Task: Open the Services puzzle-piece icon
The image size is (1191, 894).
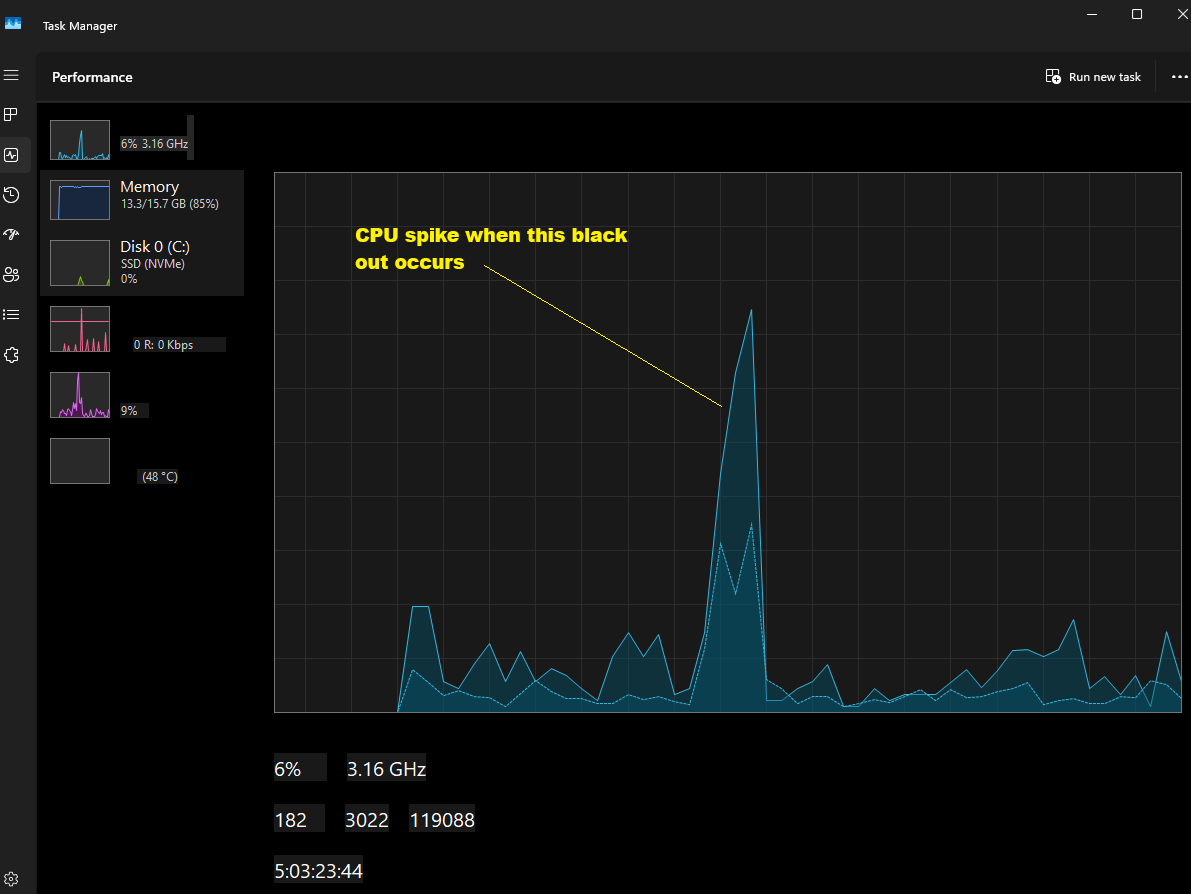Action: coord(11,355)
